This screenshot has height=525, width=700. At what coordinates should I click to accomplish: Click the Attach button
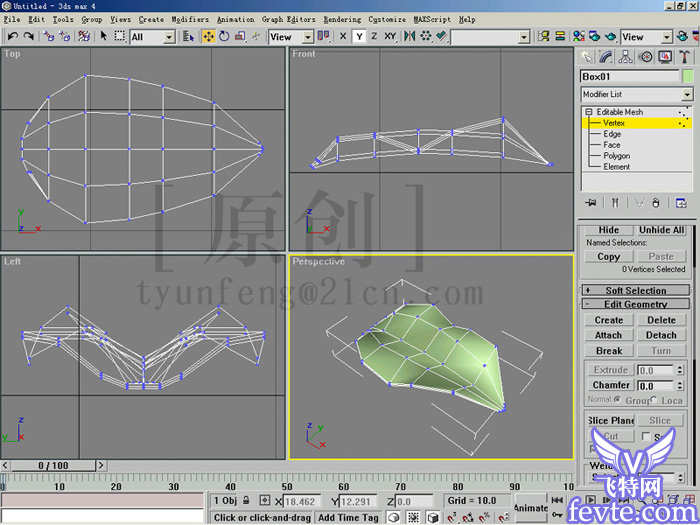click(x=608, y=335)
